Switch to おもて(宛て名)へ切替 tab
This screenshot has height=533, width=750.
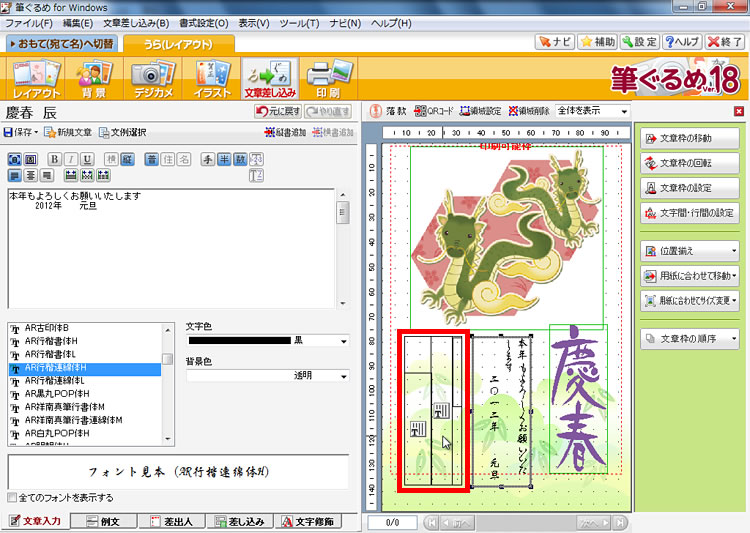pos(62,44)
